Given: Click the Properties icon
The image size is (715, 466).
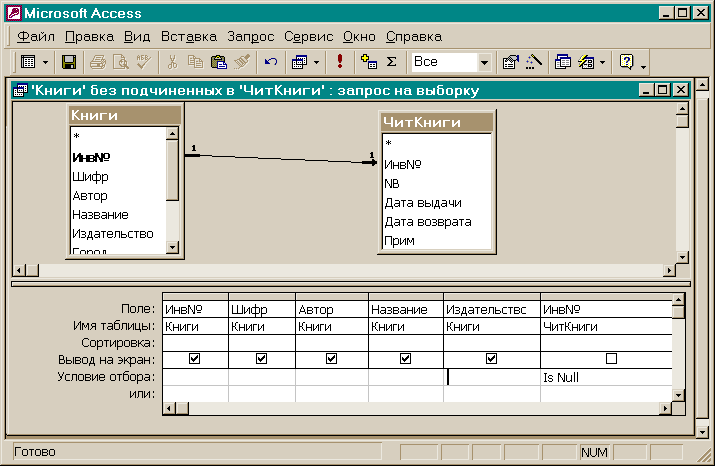Looking at the screenshot, I should pyautogui.click(x=511, y=62).
